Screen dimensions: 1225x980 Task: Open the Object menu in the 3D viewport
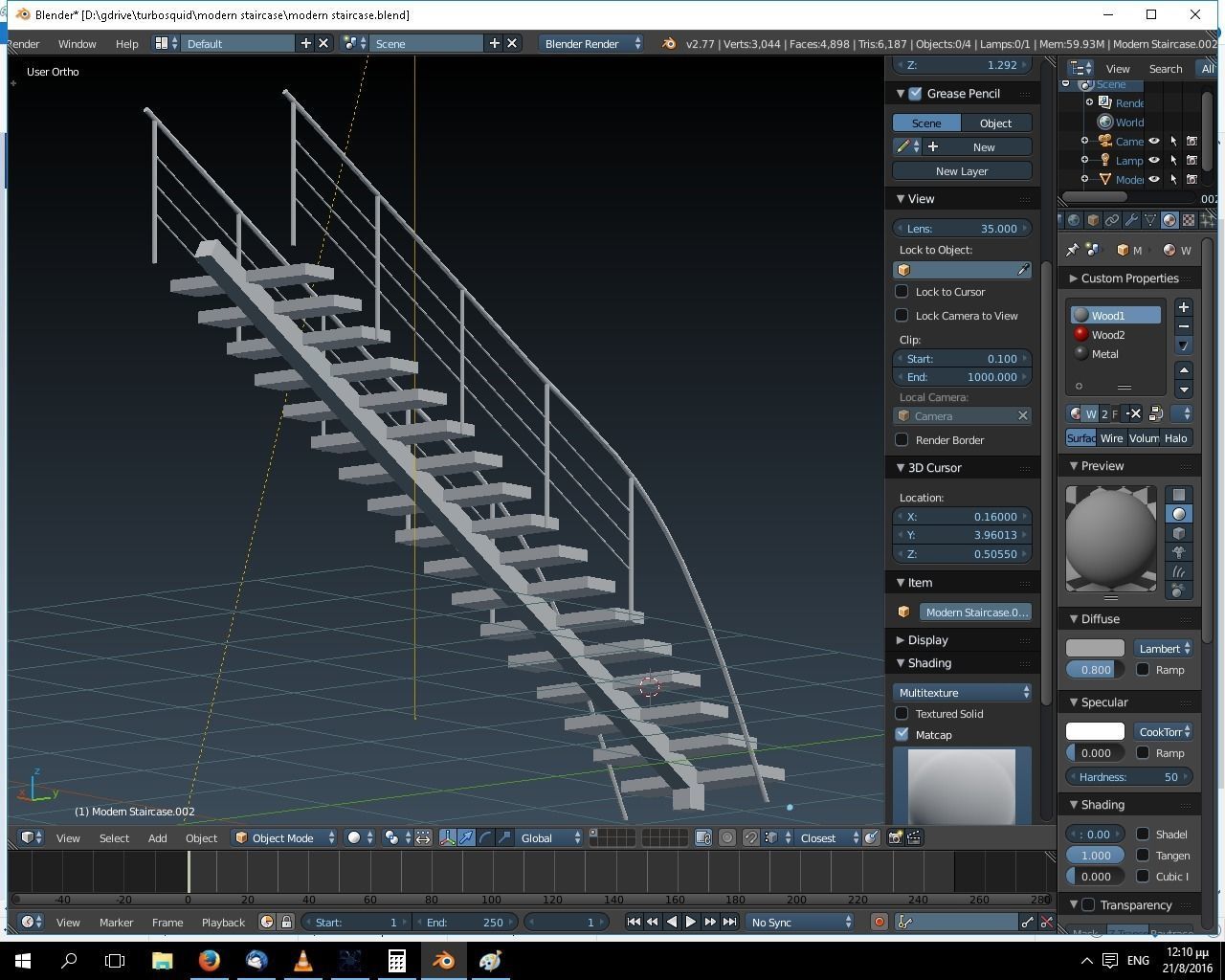201,837
